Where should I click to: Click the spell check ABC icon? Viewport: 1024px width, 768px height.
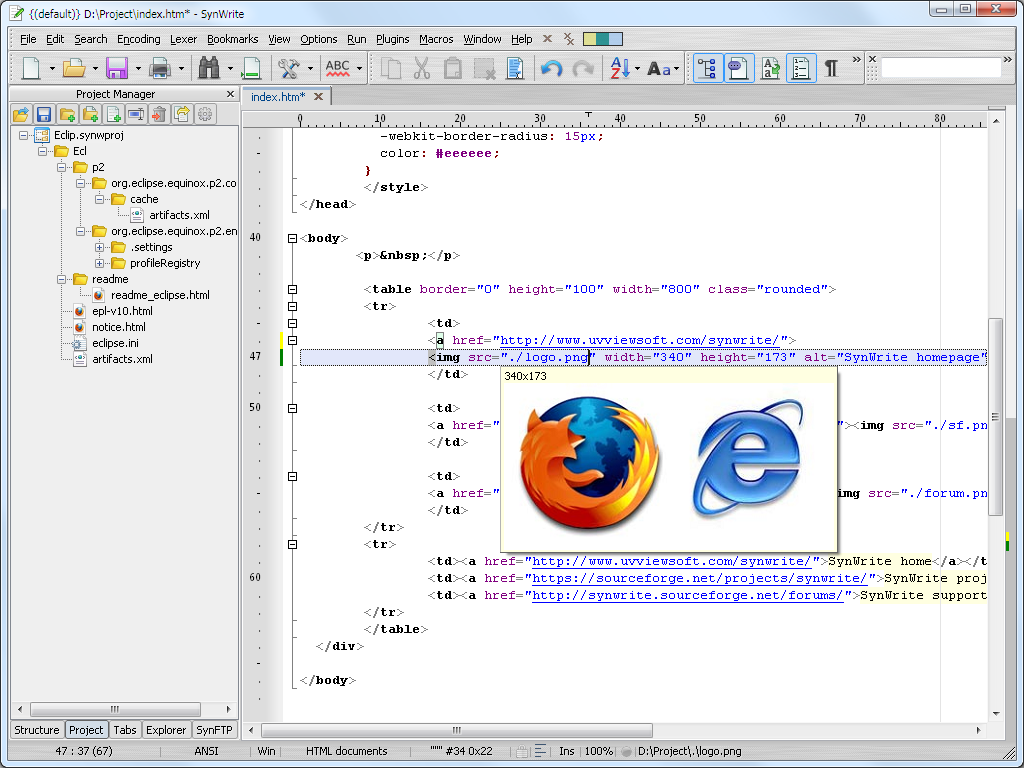(x=338, y=68)
